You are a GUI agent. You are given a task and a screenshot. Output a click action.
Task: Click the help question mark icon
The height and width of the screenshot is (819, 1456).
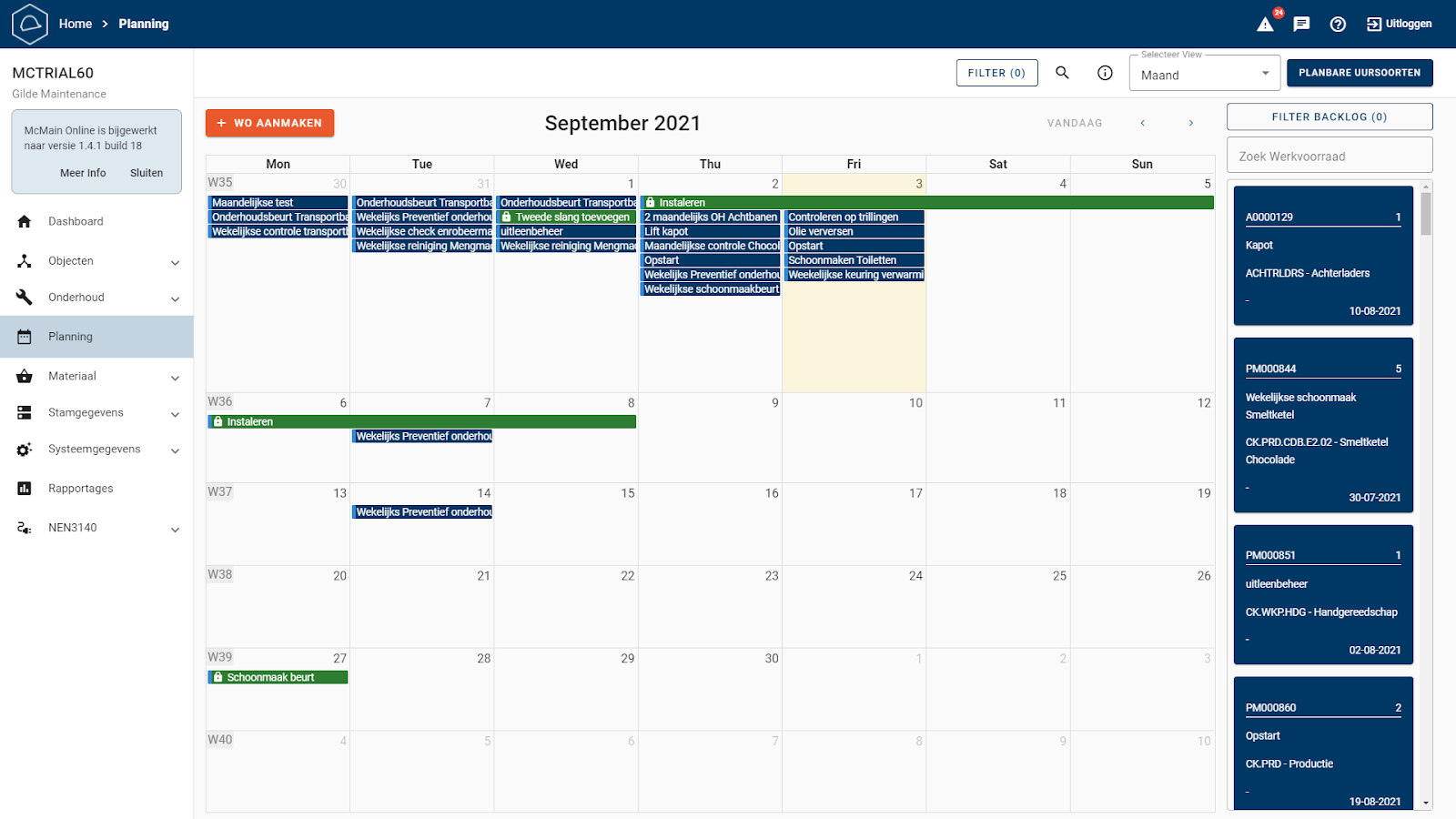[1338, 25]
